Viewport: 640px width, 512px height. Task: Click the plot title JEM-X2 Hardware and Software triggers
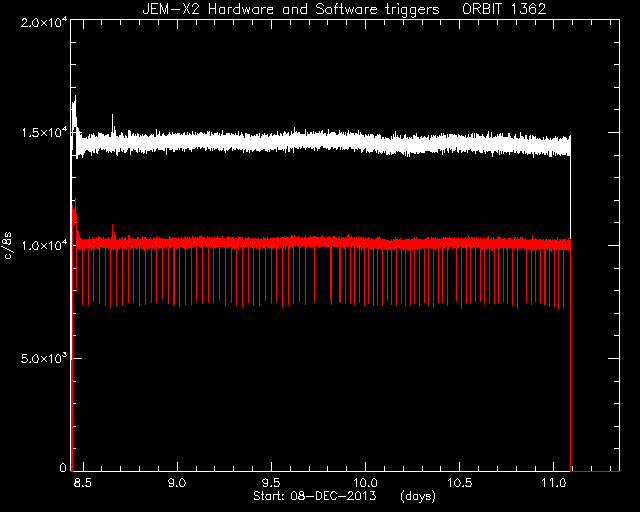pyautogui.click(x=291, y=9)
